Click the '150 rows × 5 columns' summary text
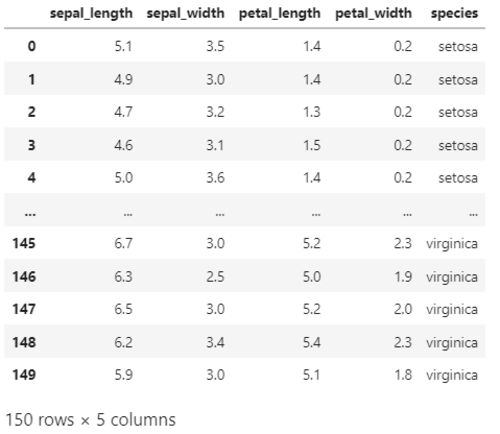Image resolution: width=500 pixels, height=434 pixels. 91,419
